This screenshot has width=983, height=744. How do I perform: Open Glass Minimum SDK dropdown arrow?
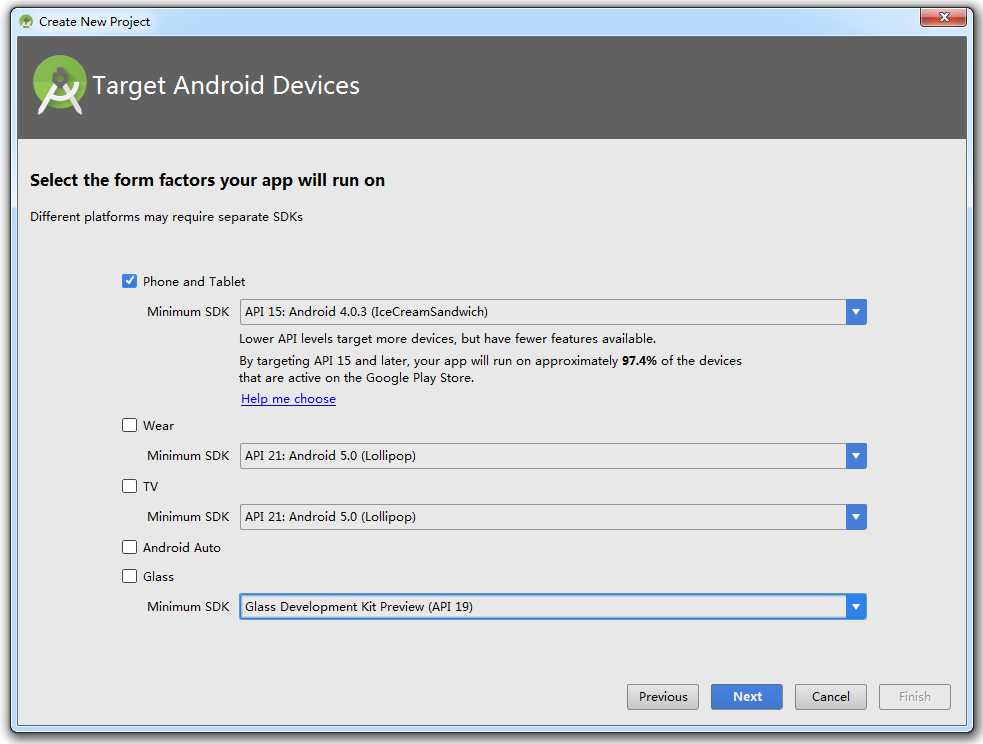coord(856,607)
